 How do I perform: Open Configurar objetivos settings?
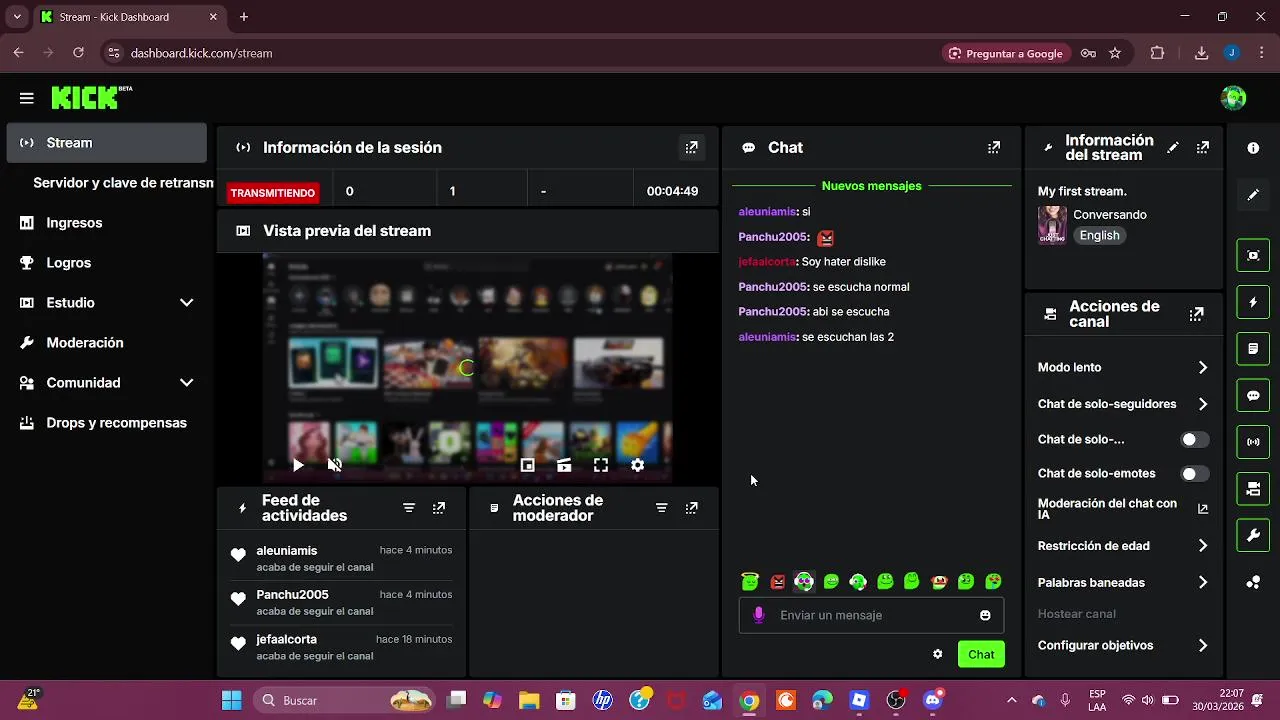1123,646
